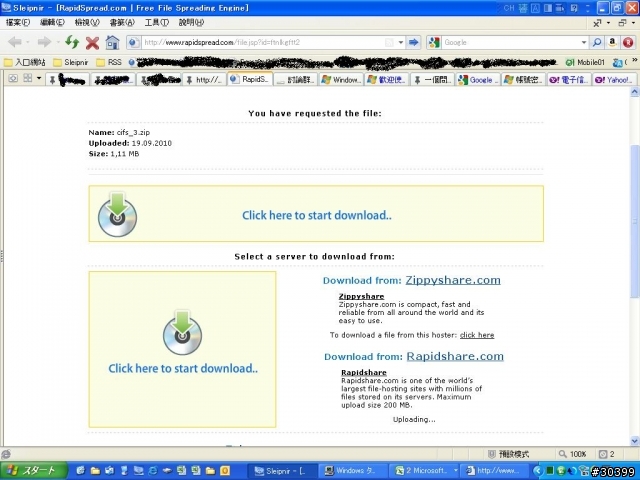
Task: Reload the page with green refresh arrows
Action: pos(72,42)
